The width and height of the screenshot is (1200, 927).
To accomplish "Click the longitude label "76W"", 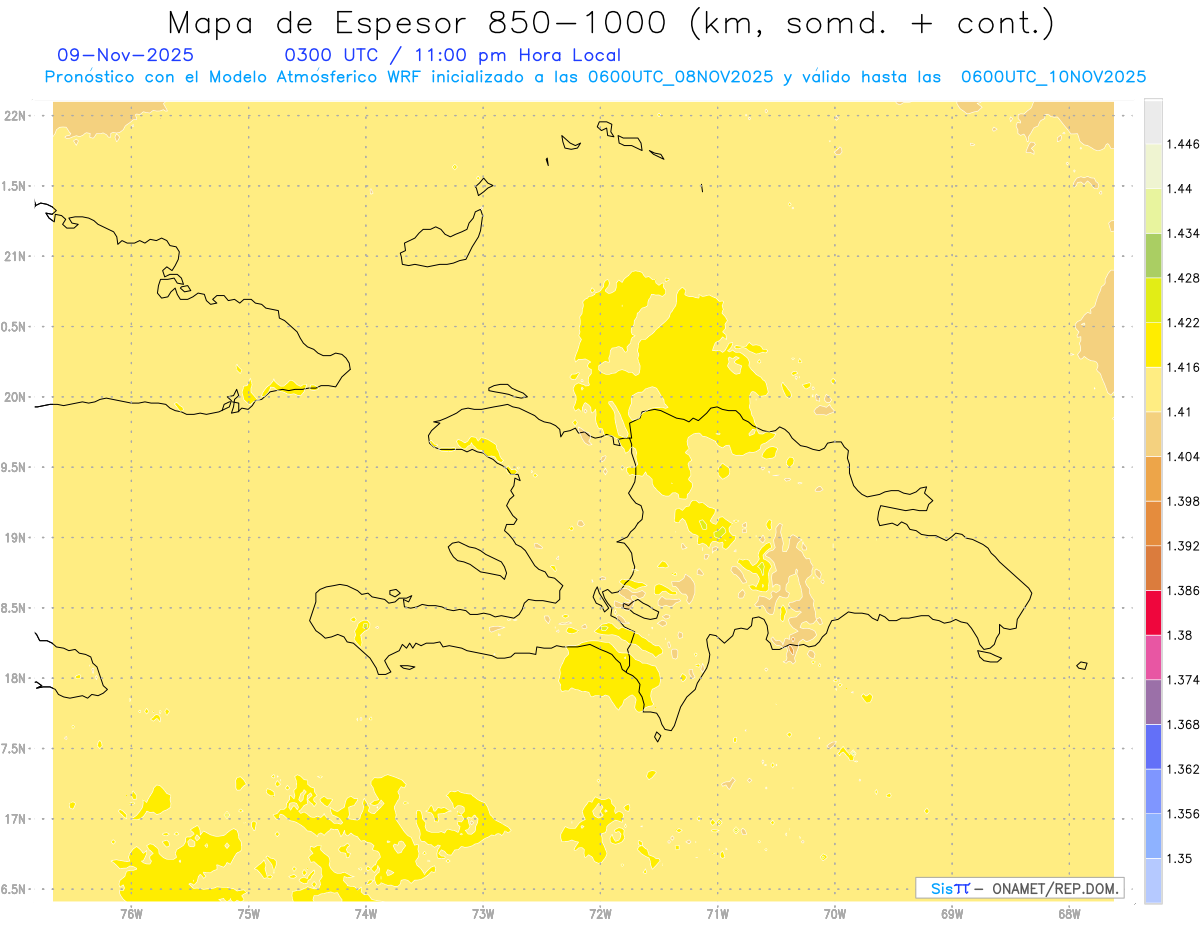I will [x=131, y=913].
